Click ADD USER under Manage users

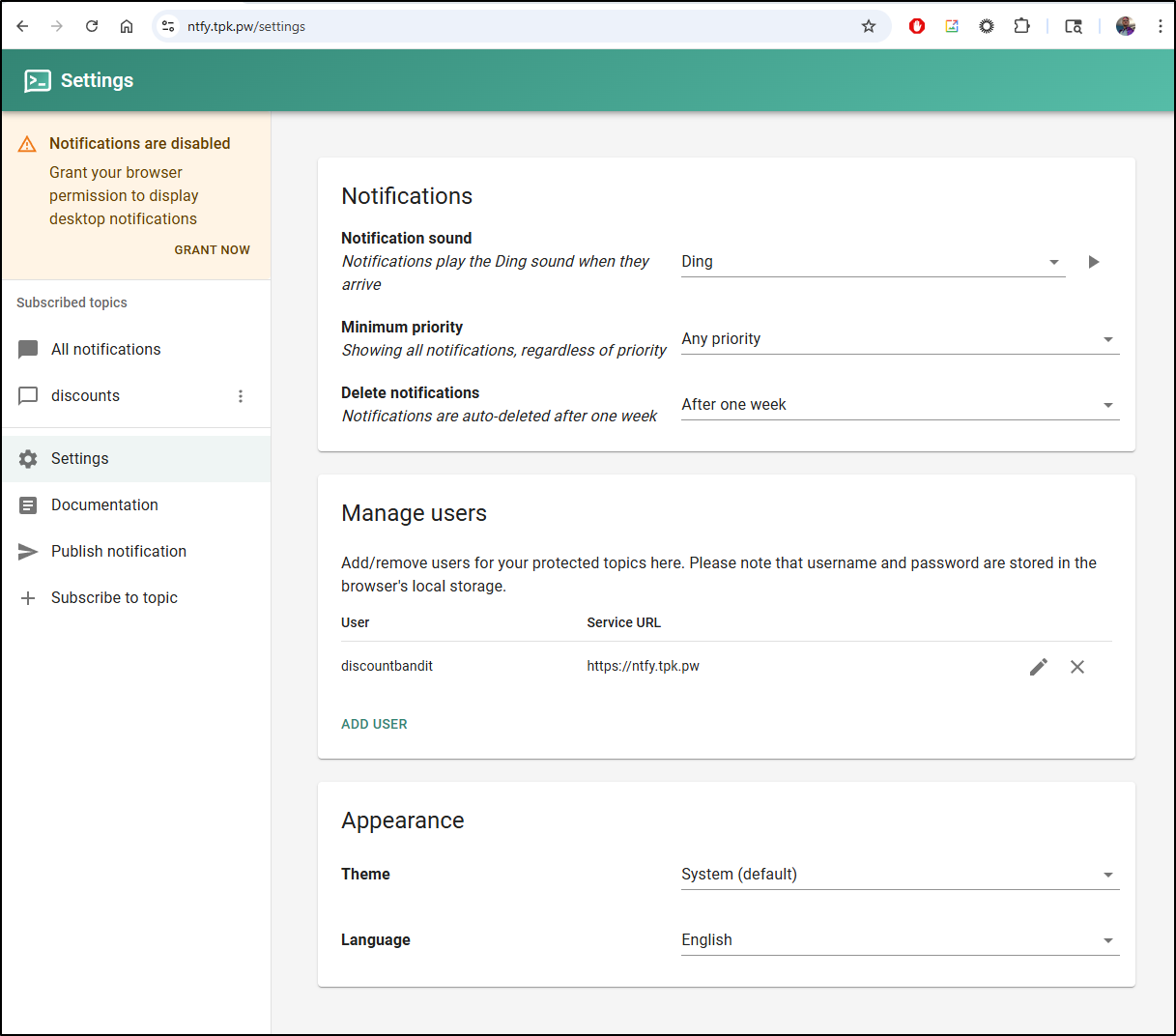(x=374, y=724)
